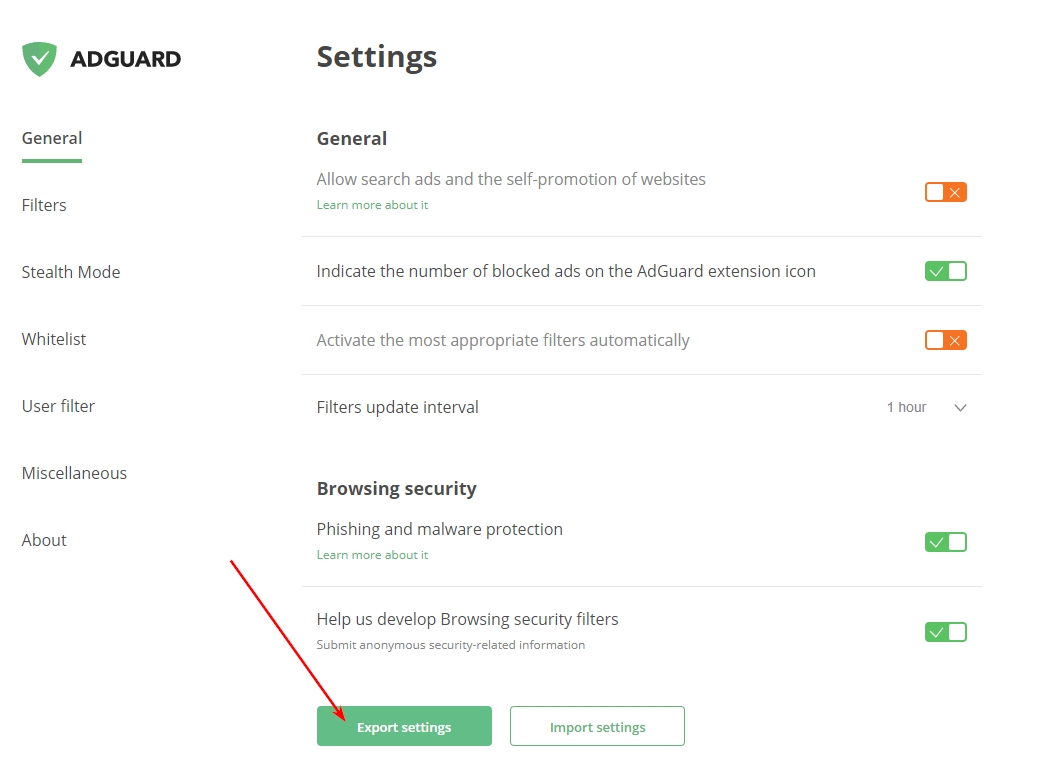This screenshot has width=1054, height=764.
Task: Open learn more about search ads link
Action: (372, 204)
